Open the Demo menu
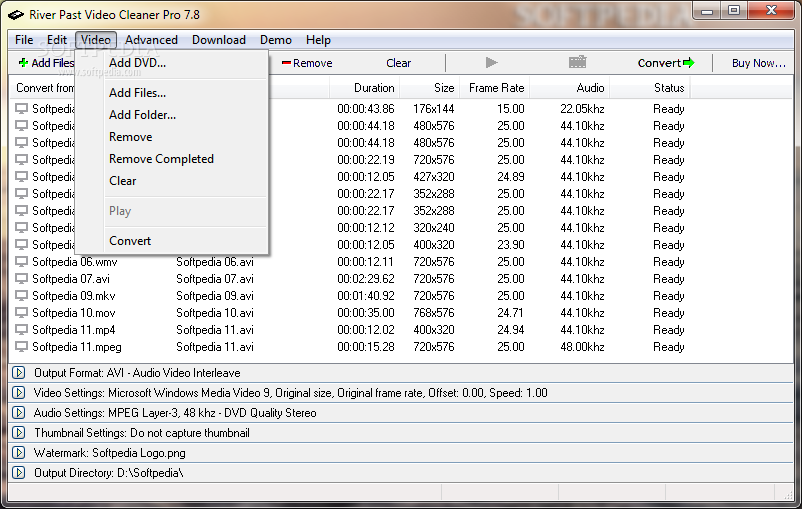The image size is (802, 509). [276, 40]
